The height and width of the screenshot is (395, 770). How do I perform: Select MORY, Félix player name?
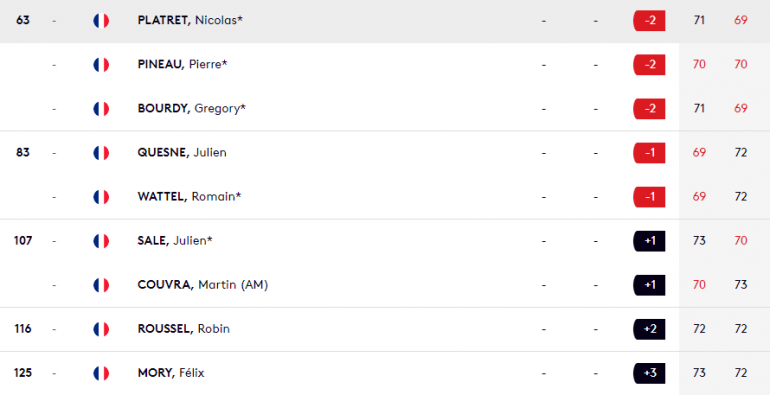point(171,373)
